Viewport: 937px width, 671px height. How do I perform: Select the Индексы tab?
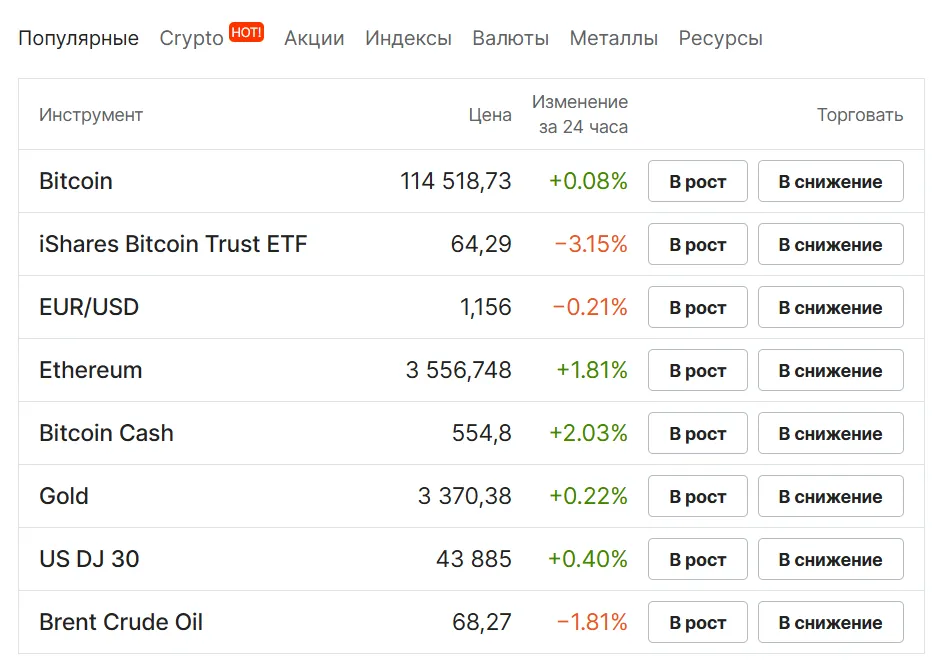(408, 38)
